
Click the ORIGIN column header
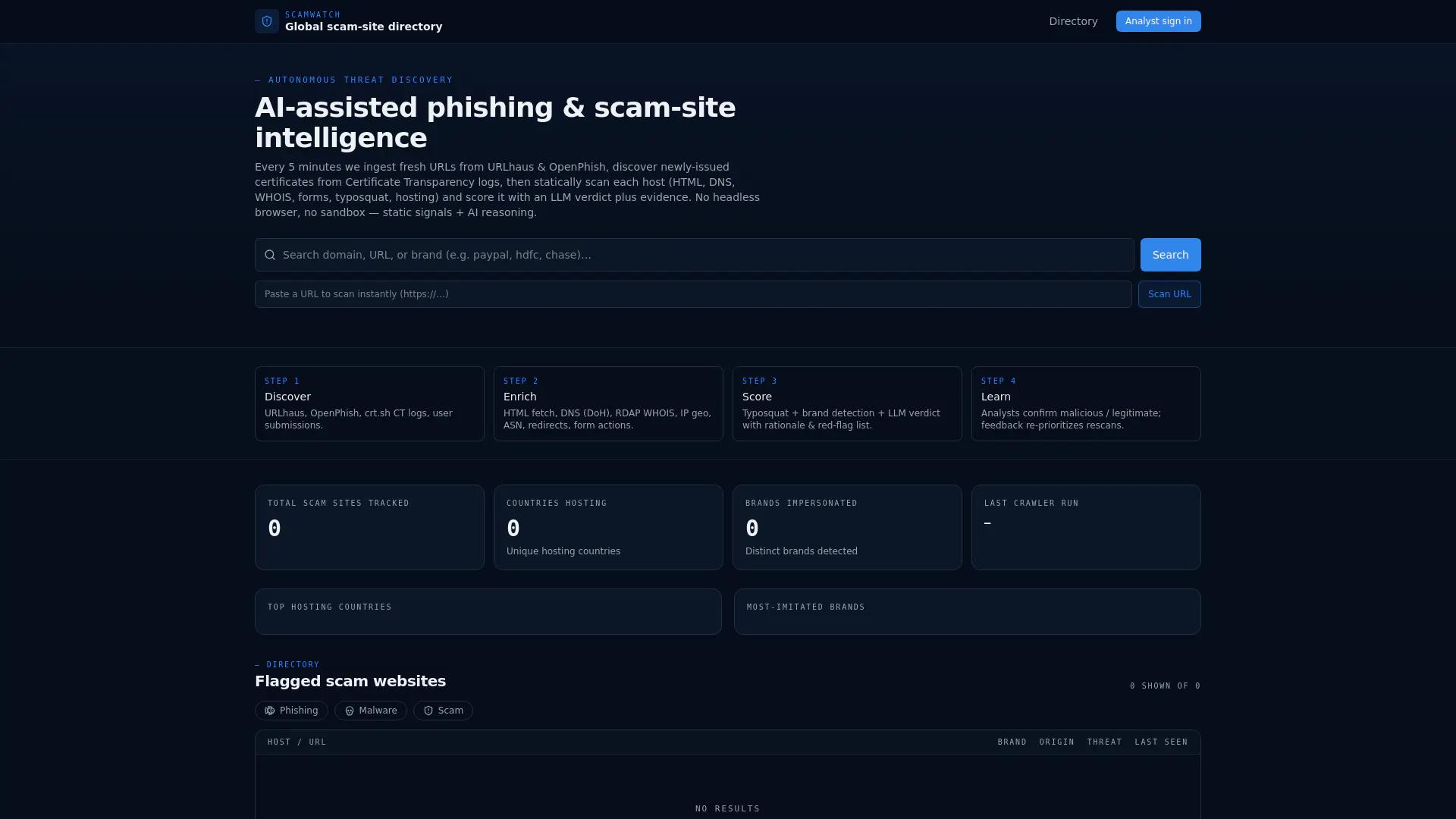coord(1056,742)
